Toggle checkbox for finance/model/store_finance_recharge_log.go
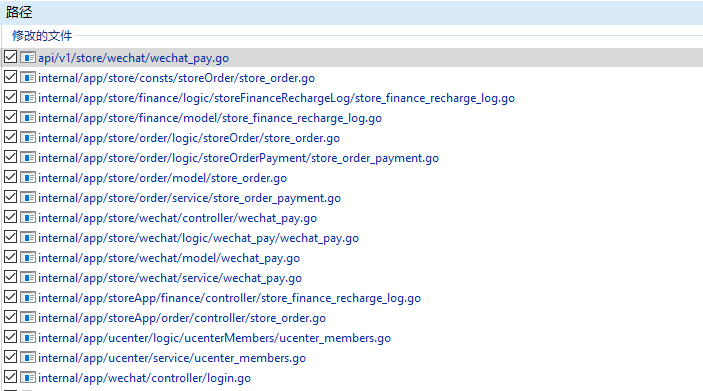Viewport: 703px width, 391px height. pyautogui.click(x=10, y=117)
